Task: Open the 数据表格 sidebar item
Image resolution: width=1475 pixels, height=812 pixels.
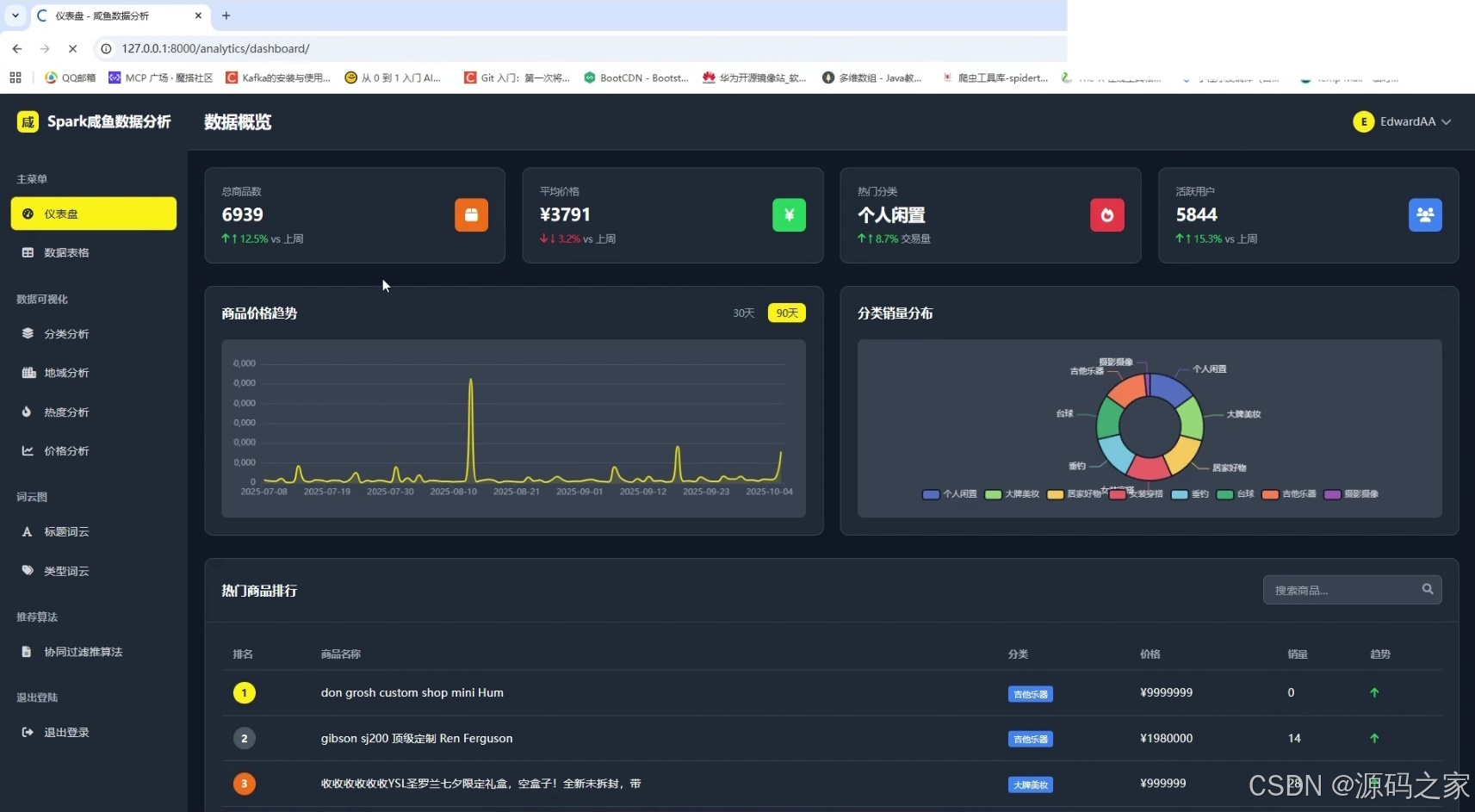Action: coord(93,252)
